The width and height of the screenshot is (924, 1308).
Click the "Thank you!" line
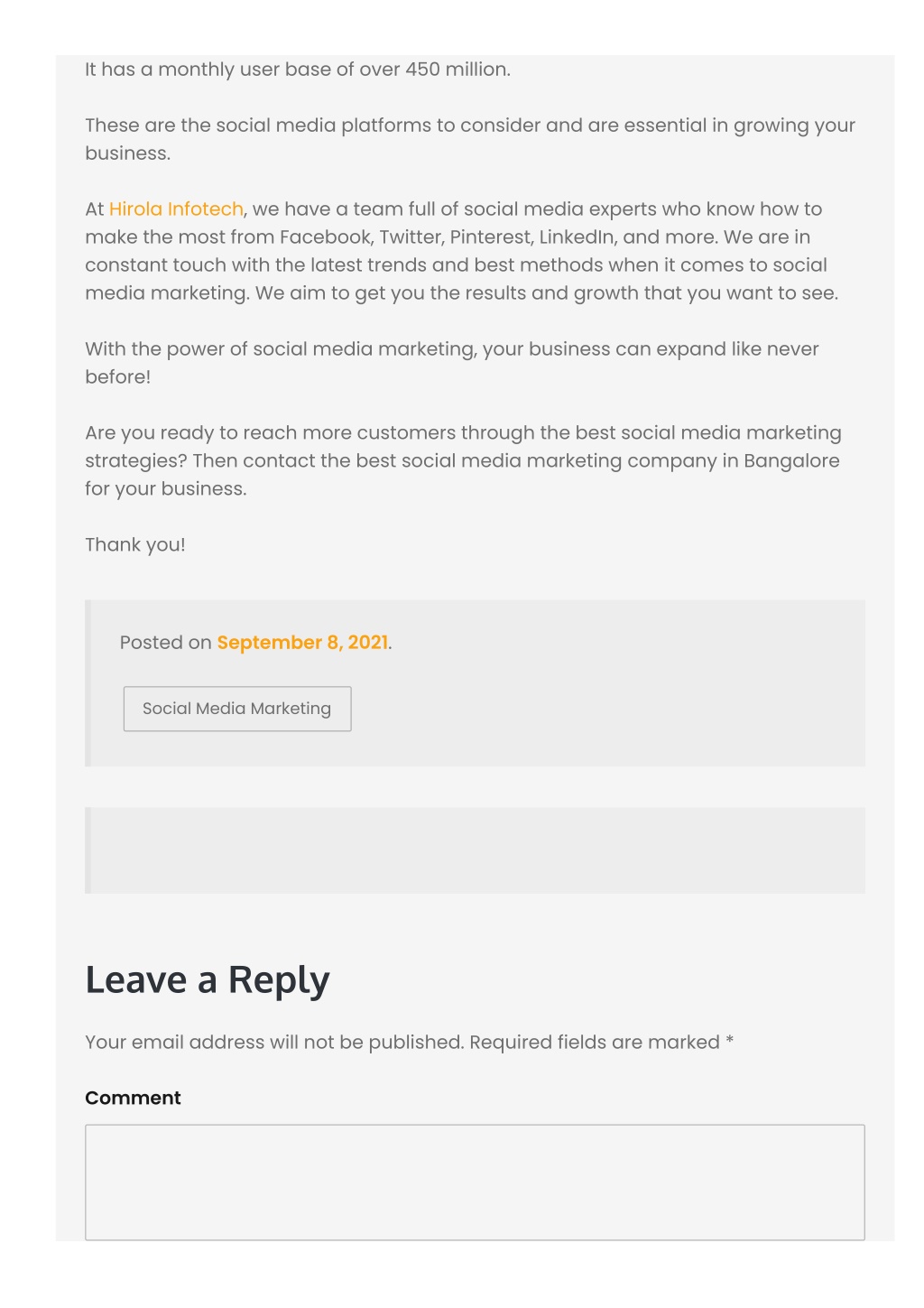135,545
